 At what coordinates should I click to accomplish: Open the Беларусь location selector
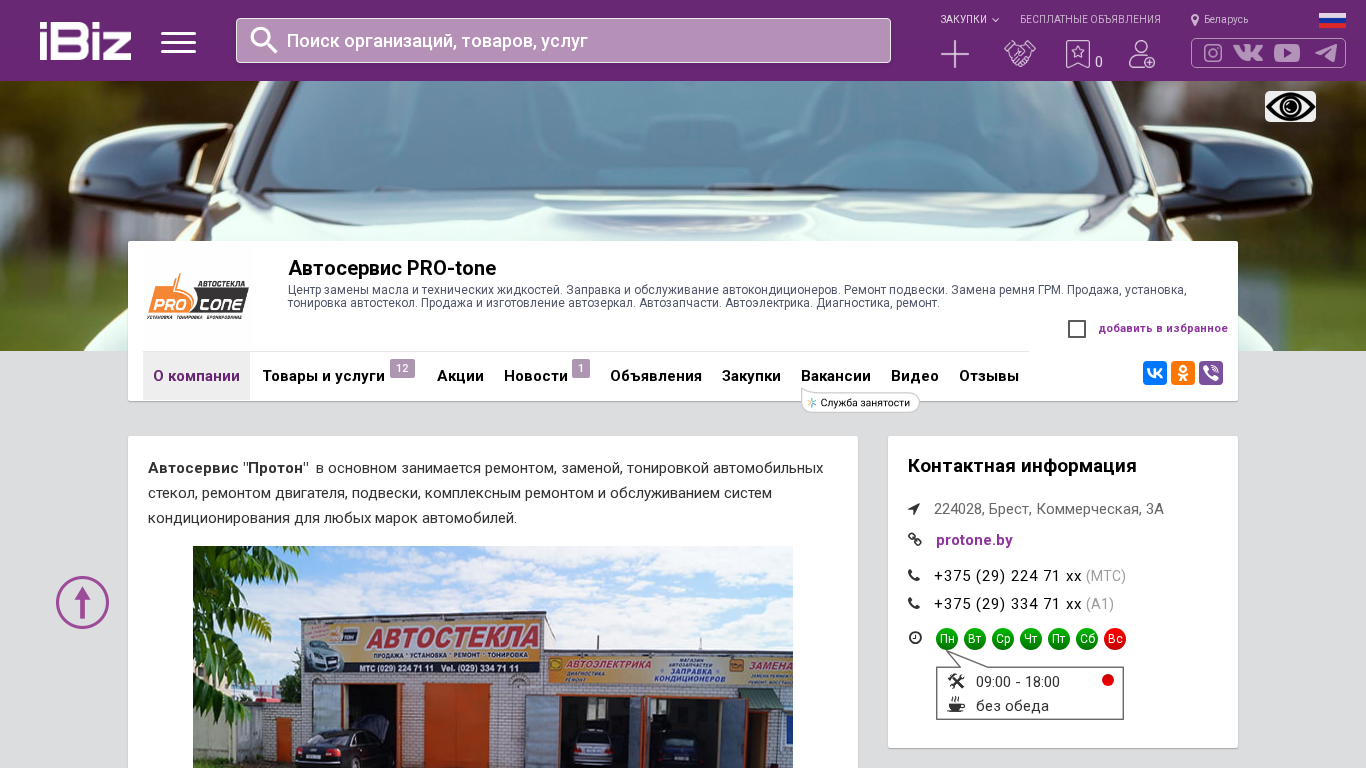[1219, 20]
